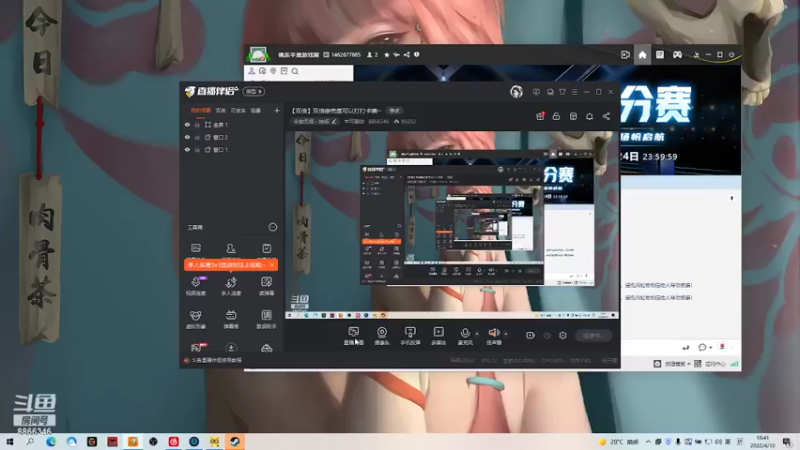Switch to second scene tab

click(220, 110)
